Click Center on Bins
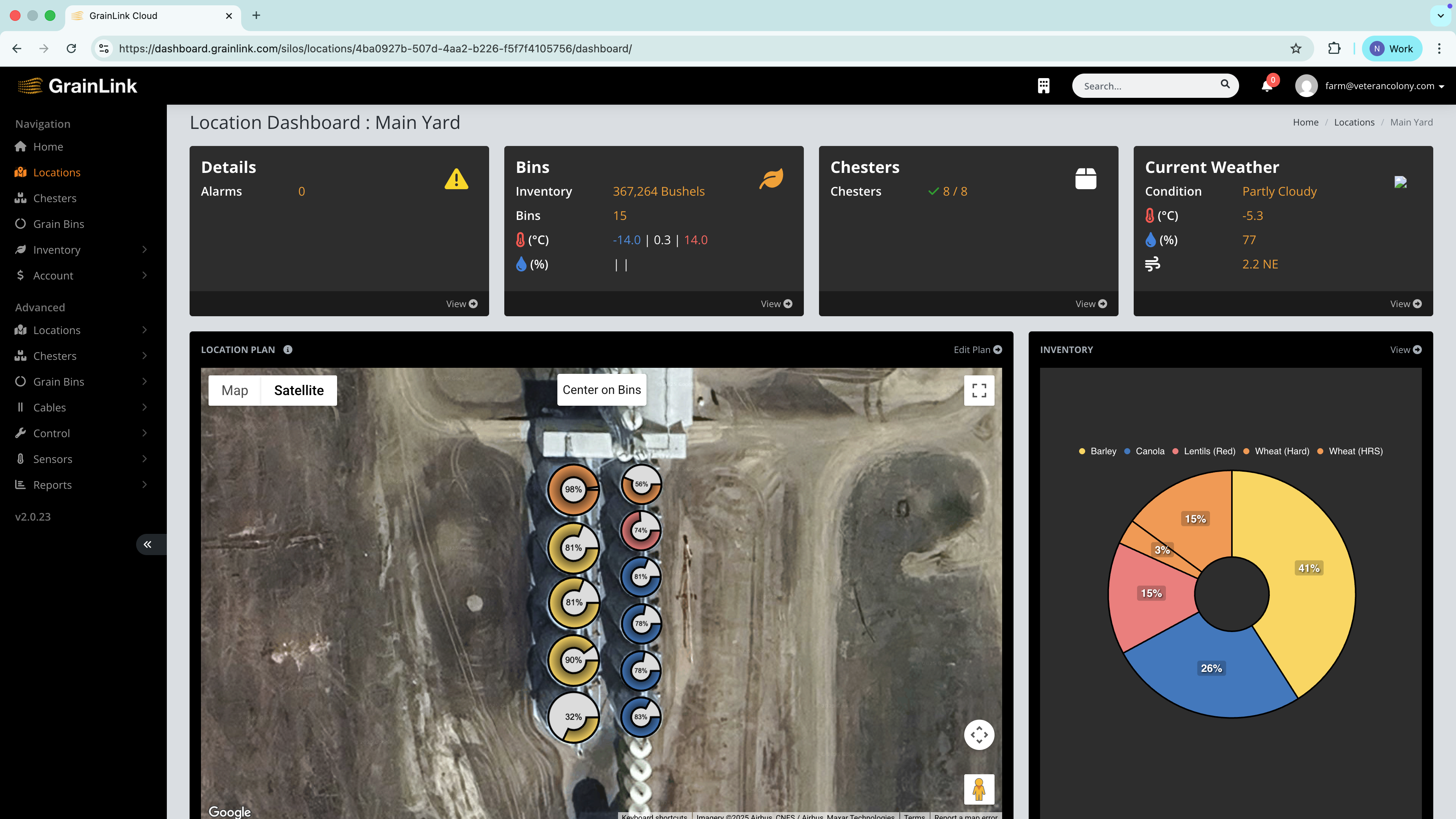This screenshot has width=1456, height=819. [601, 389]
